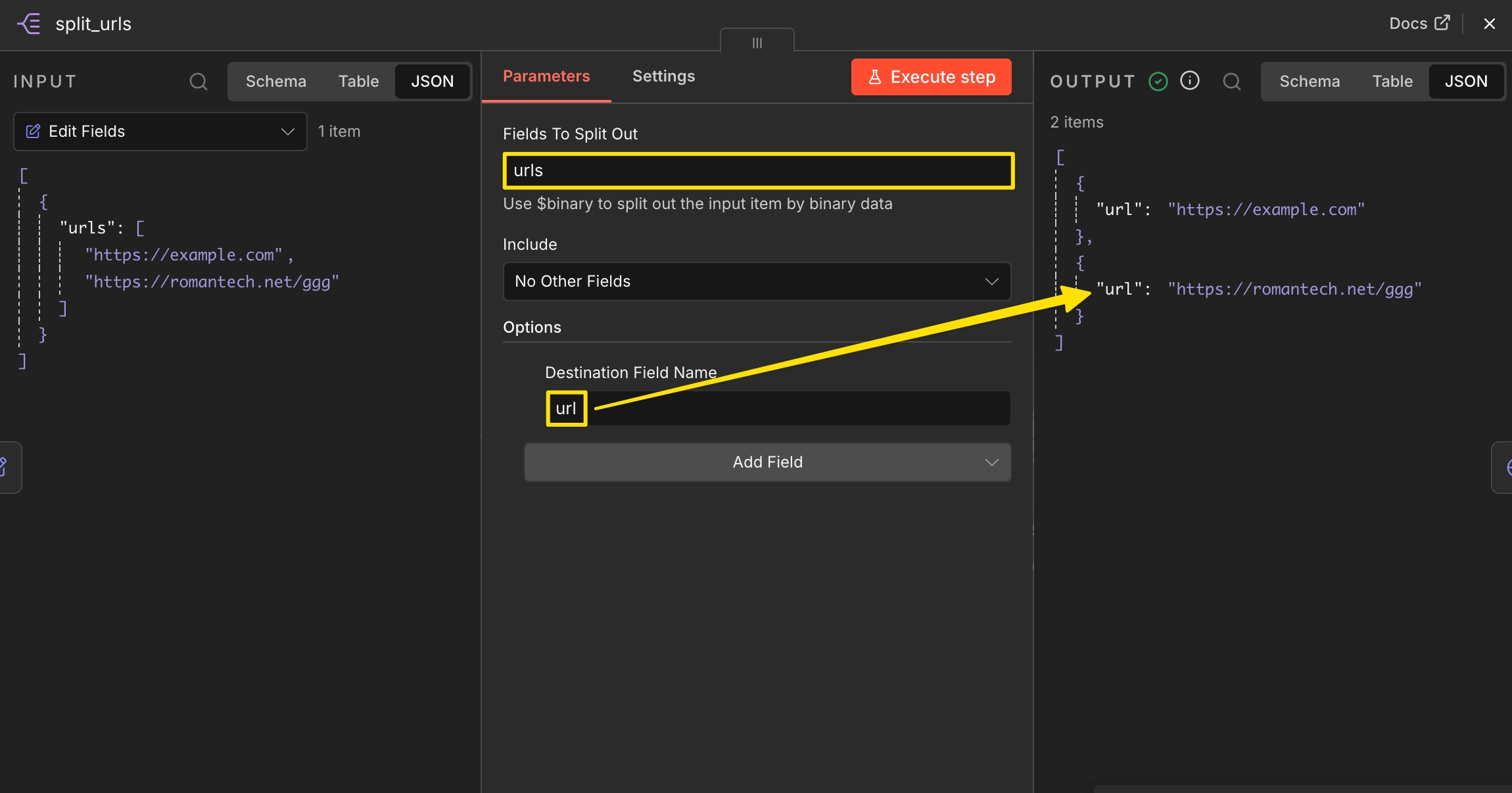
Task: Open the Docs external link
Action: 1419,23
